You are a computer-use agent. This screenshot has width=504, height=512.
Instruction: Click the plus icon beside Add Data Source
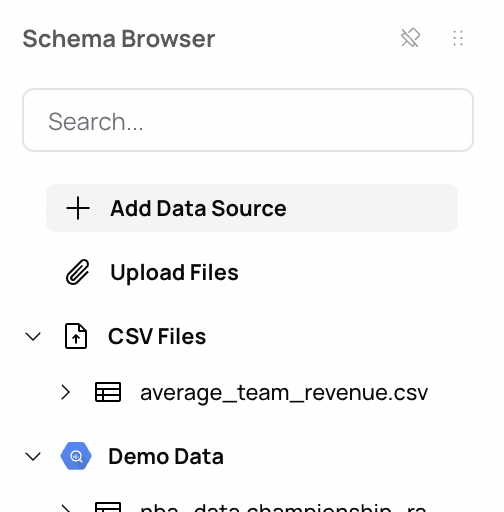pyautogui.click(x=78, y=208)
